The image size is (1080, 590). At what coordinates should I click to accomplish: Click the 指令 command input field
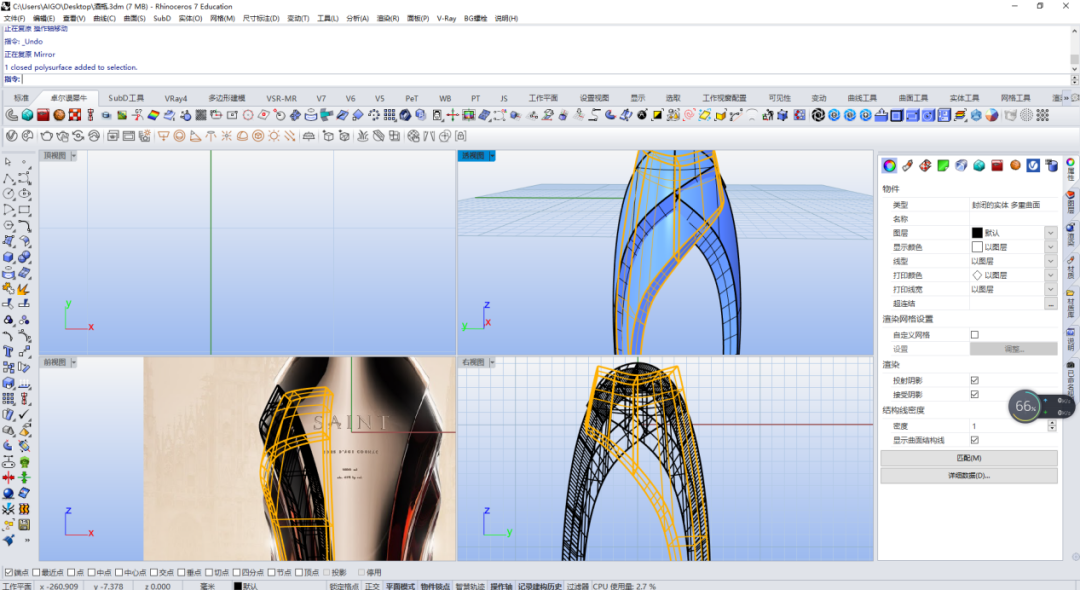click(x=544, y=79)
